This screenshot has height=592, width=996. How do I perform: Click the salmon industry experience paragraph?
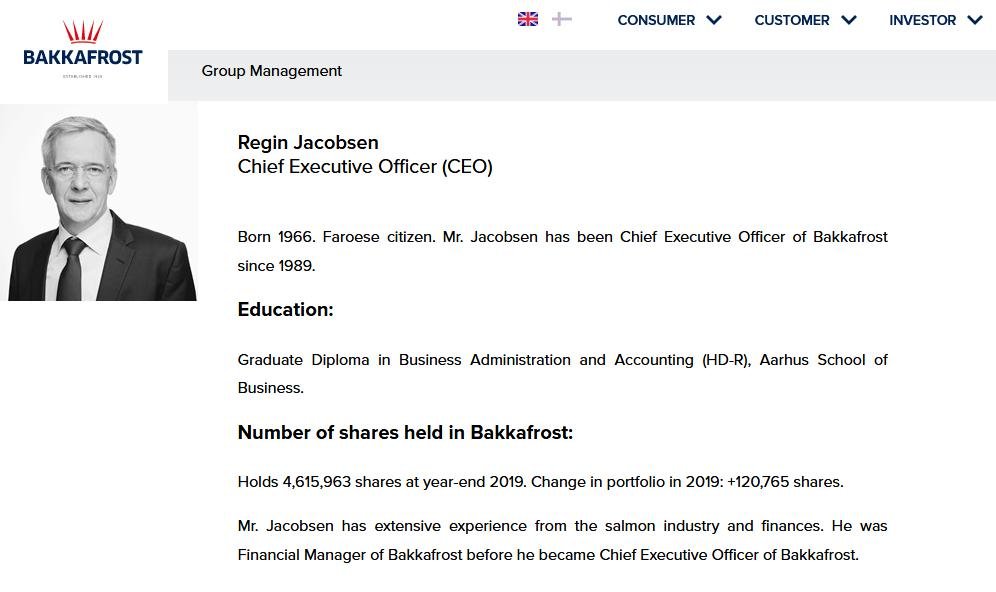click(562, 540)
